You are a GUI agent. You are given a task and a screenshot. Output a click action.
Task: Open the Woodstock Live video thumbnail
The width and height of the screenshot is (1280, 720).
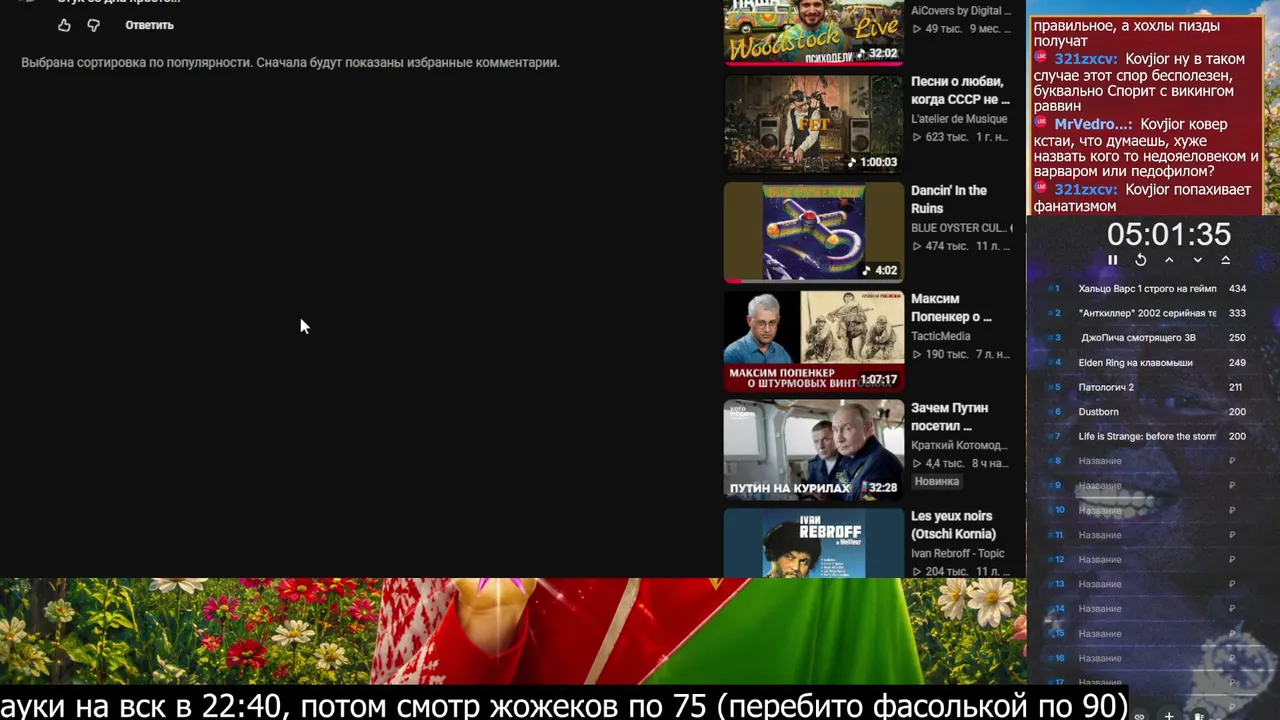point(813,32)
